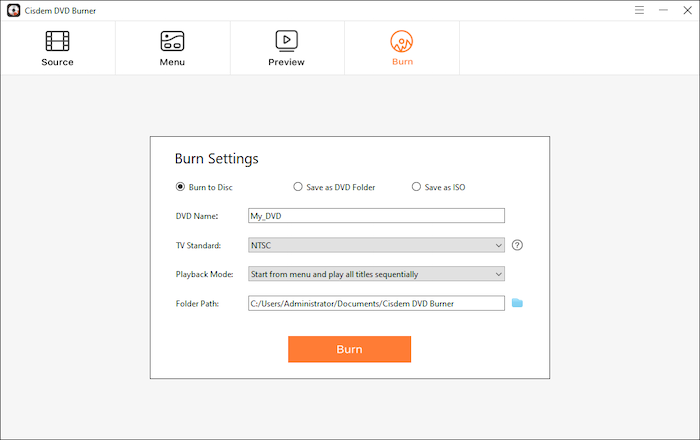Expand the Playback Mode dropdown
Viewport: 700px width, 440px height.
click(376, 274)
